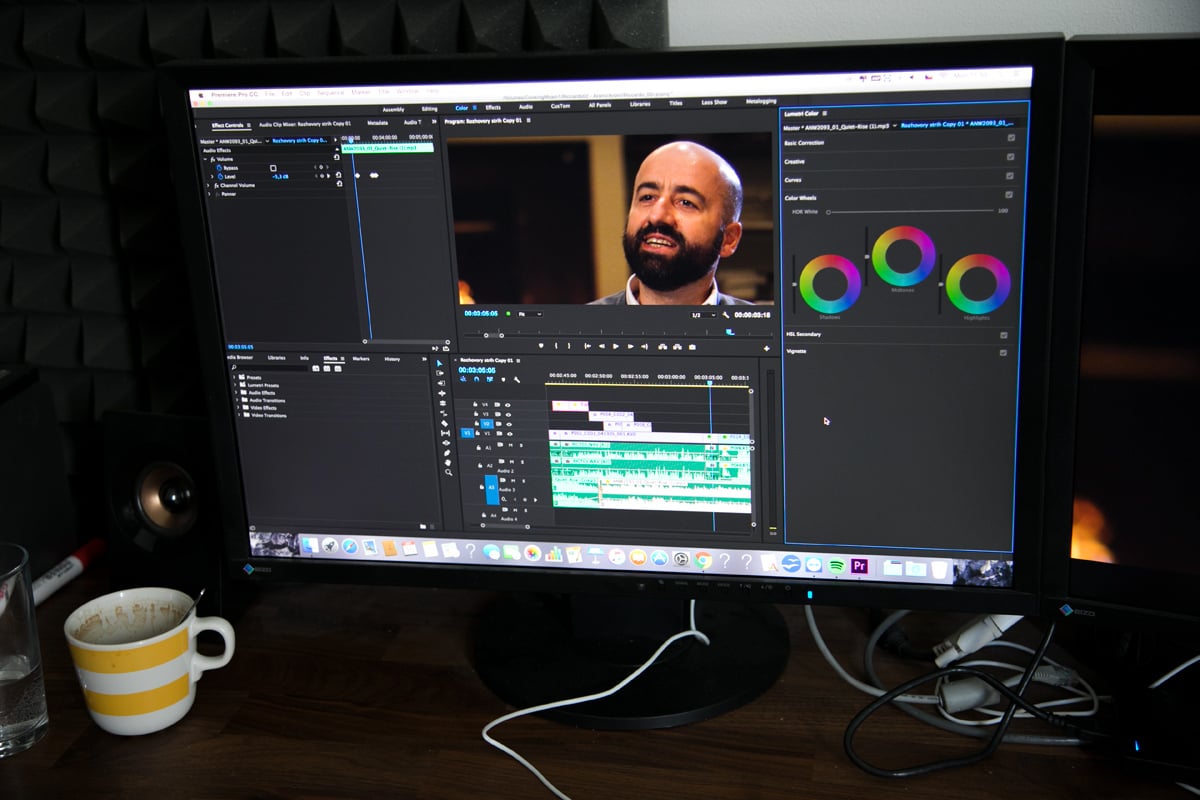Switch to the Assembly workspace
The image size is (1200, 800).
(393, 109)
